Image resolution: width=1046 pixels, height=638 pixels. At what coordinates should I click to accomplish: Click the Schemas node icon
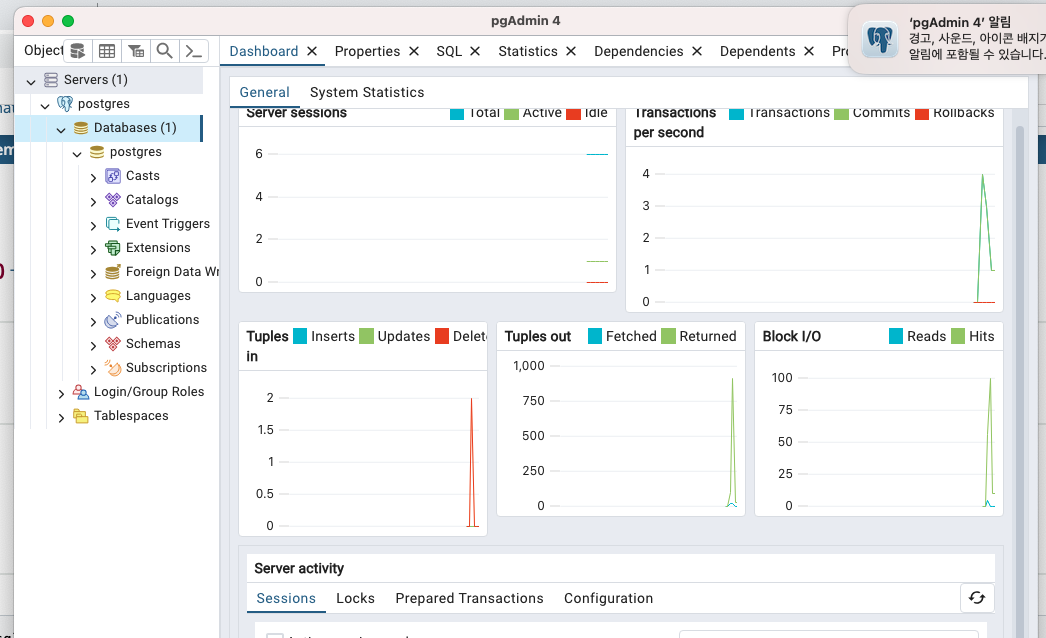click(x=113, y=344)
